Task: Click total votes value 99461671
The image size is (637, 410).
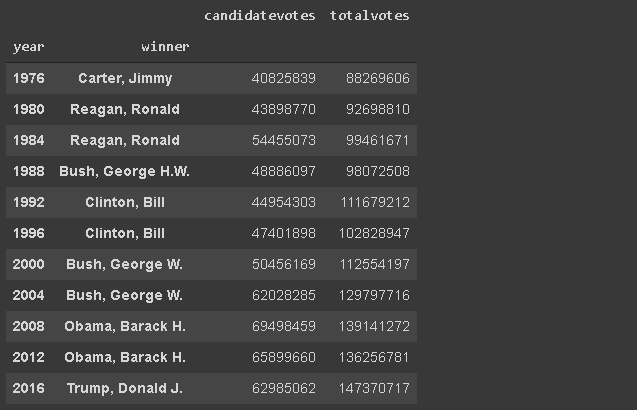Action: click(x=379, y=140)
